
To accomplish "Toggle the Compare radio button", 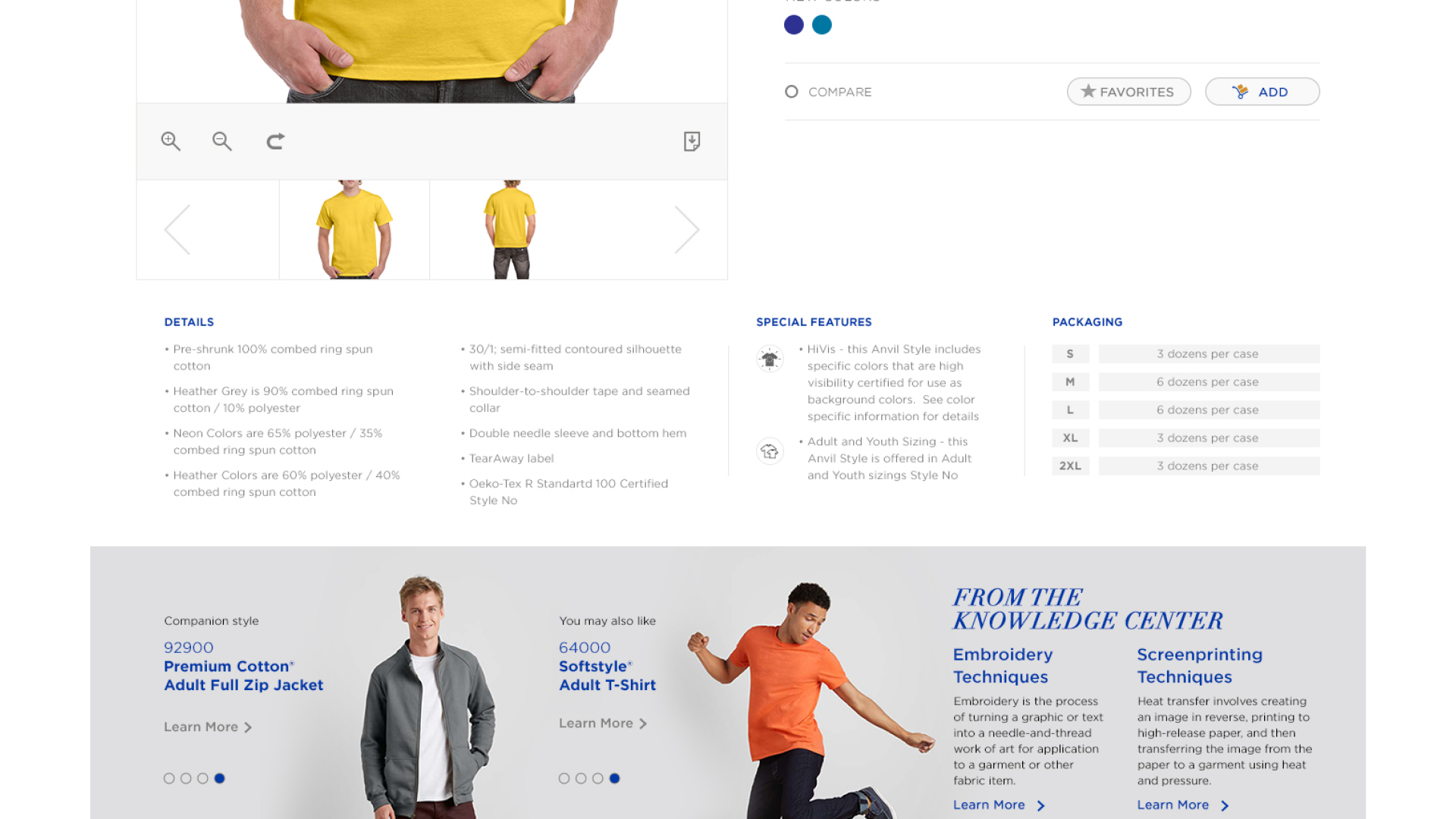I will 791,91.
